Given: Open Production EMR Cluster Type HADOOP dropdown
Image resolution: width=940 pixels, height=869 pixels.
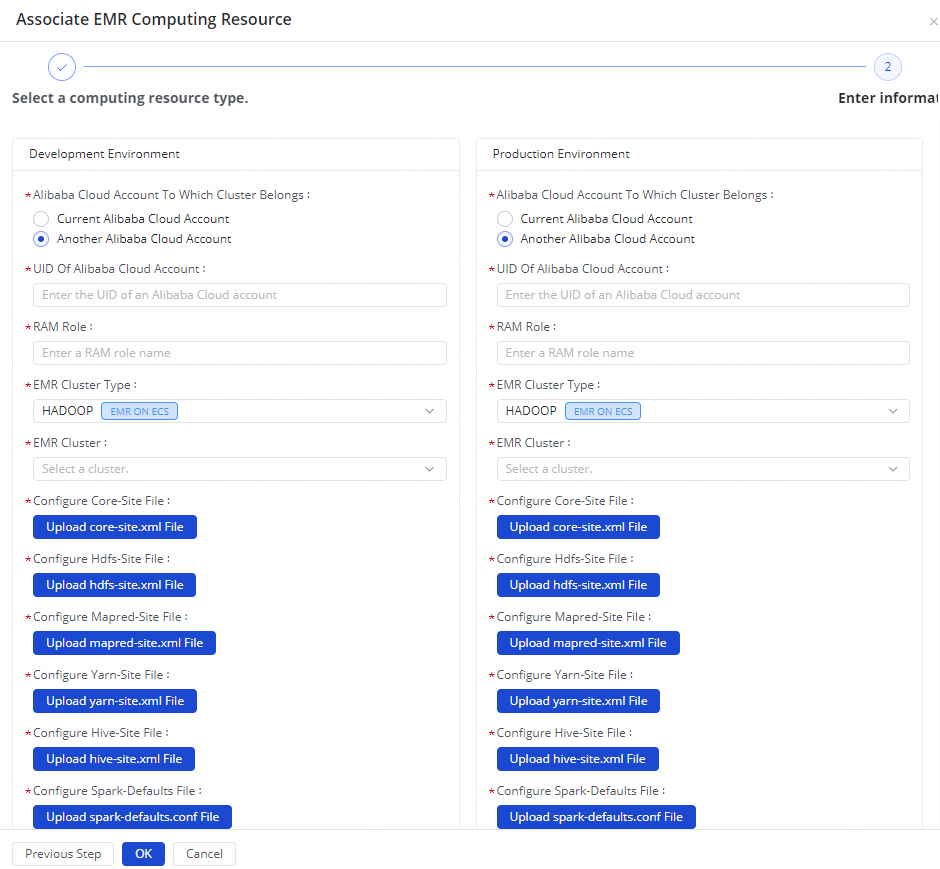Looking at the screenshot, I should pos(703,411).
